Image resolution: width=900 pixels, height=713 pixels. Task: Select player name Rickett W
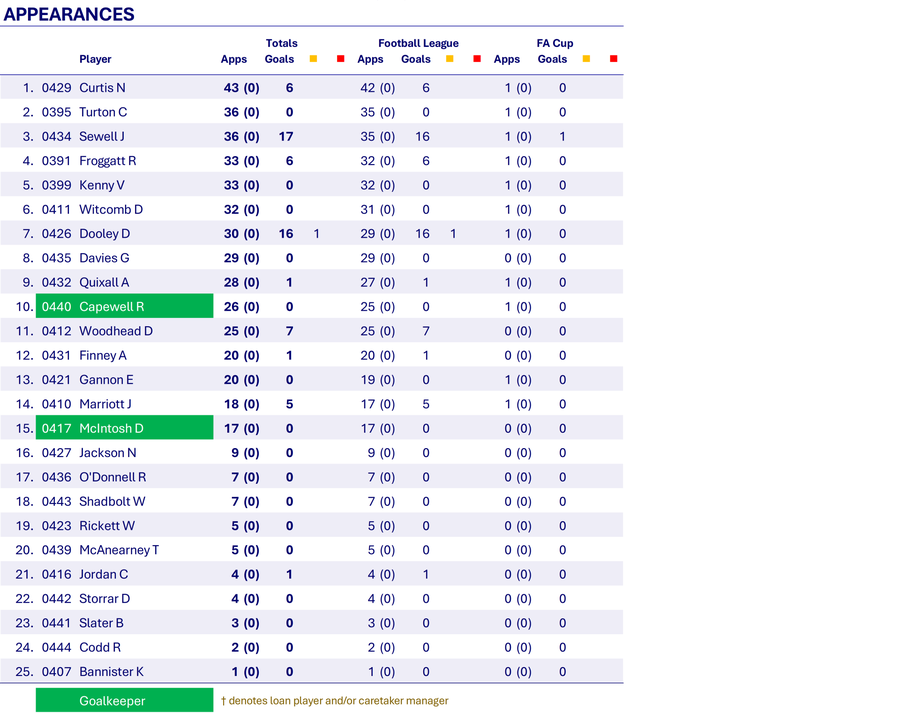click(x=107, y=526)
